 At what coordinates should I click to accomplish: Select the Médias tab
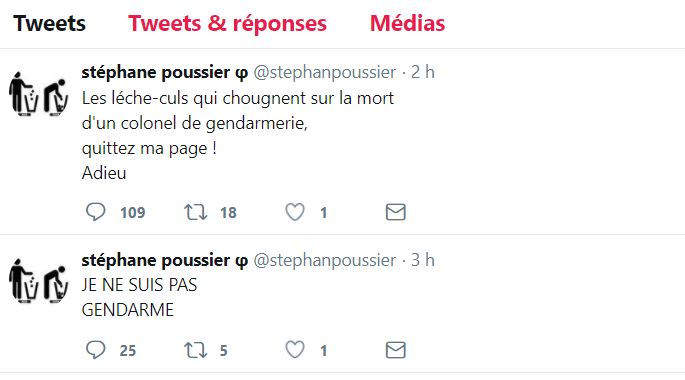point(407,23)
